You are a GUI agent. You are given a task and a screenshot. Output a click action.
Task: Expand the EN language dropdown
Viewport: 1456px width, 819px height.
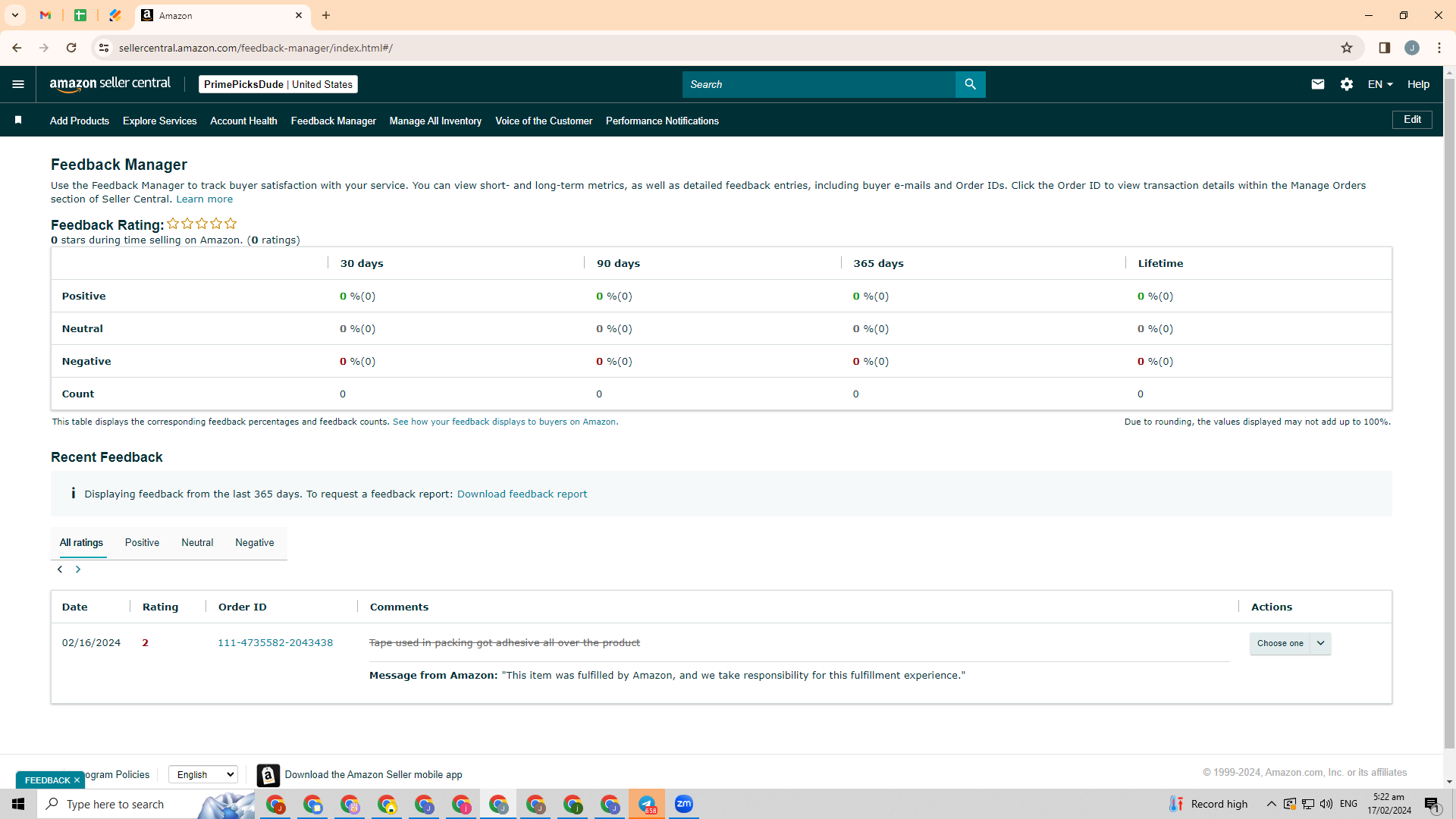1380,84
